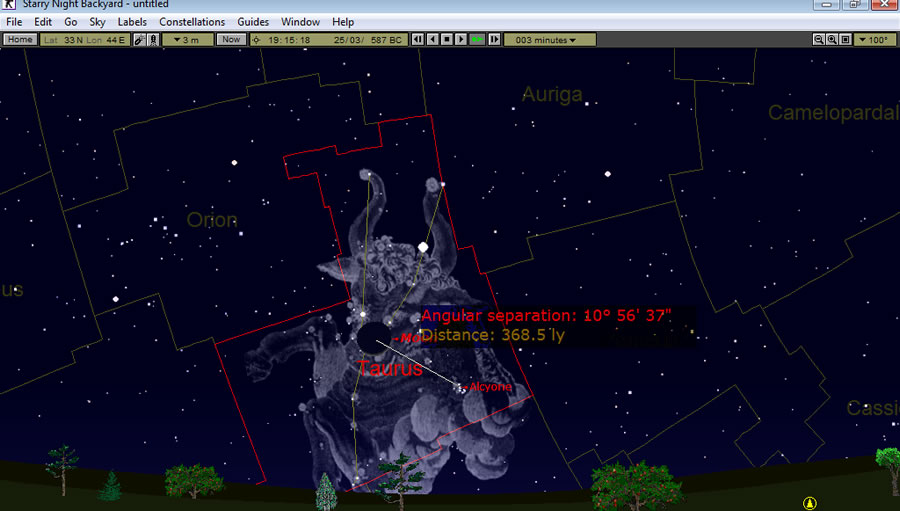This screenshot has width=900, height=511.
Task: Click the yellow compass marker on the horizon
Action: tap(809, 503)
